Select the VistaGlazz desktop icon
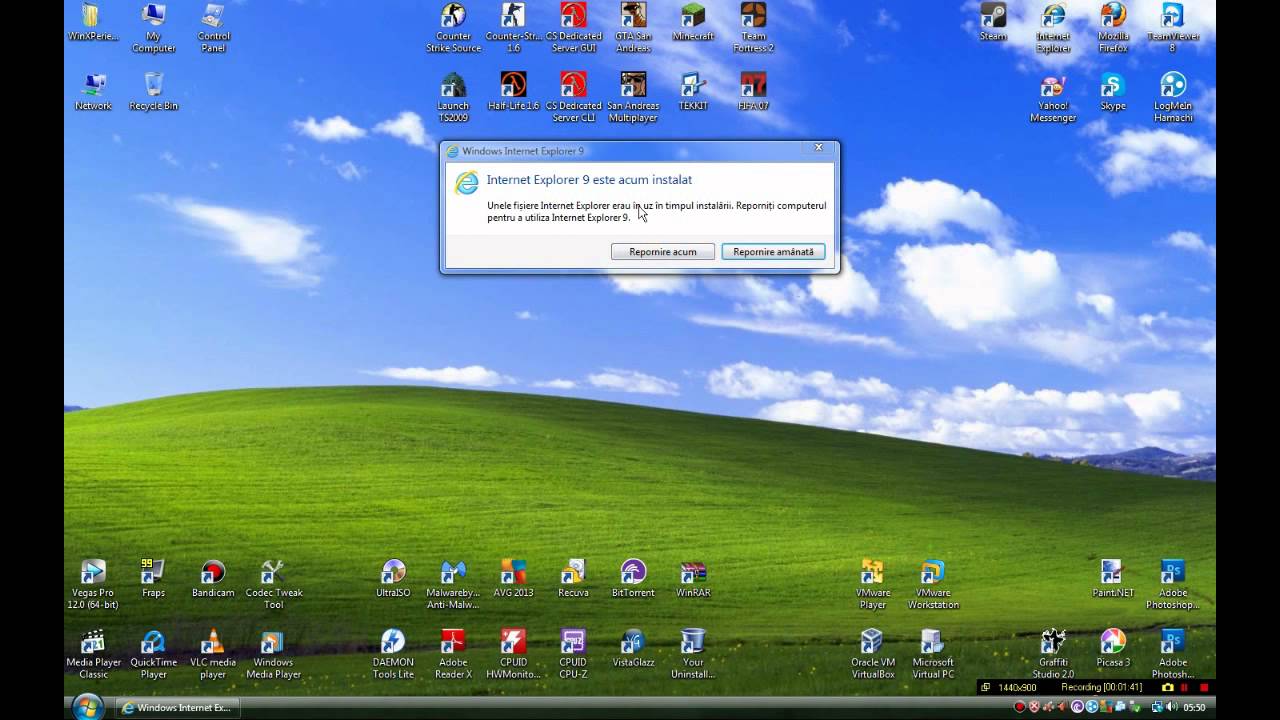The height and width of the screenshot is (720, 1280). (x=633, y=648)
